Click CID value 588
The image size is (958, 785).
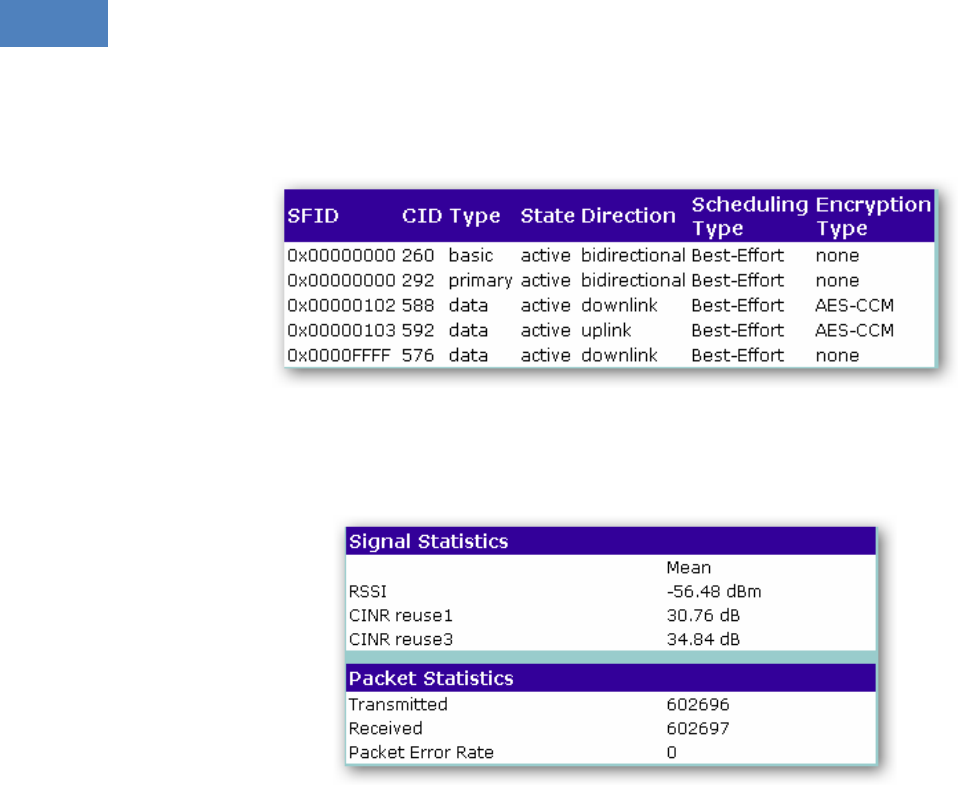(x=418, y=305)
